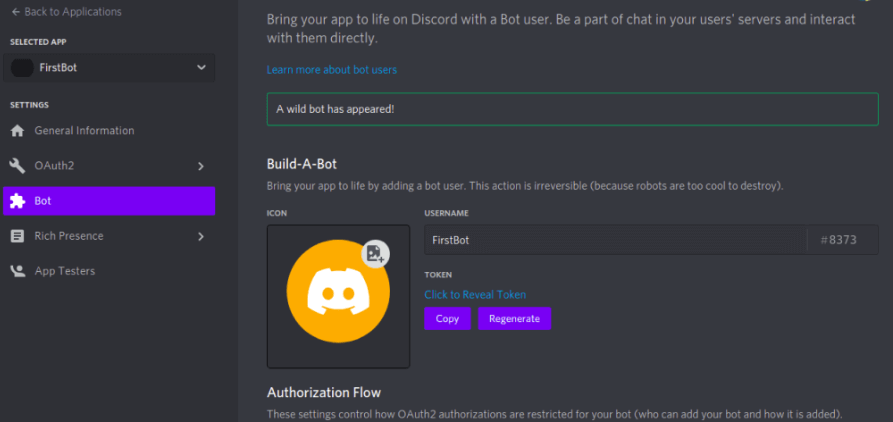893x422 pixels.
Task: Edit the FirstBot username field
Action: click(615, 240)
